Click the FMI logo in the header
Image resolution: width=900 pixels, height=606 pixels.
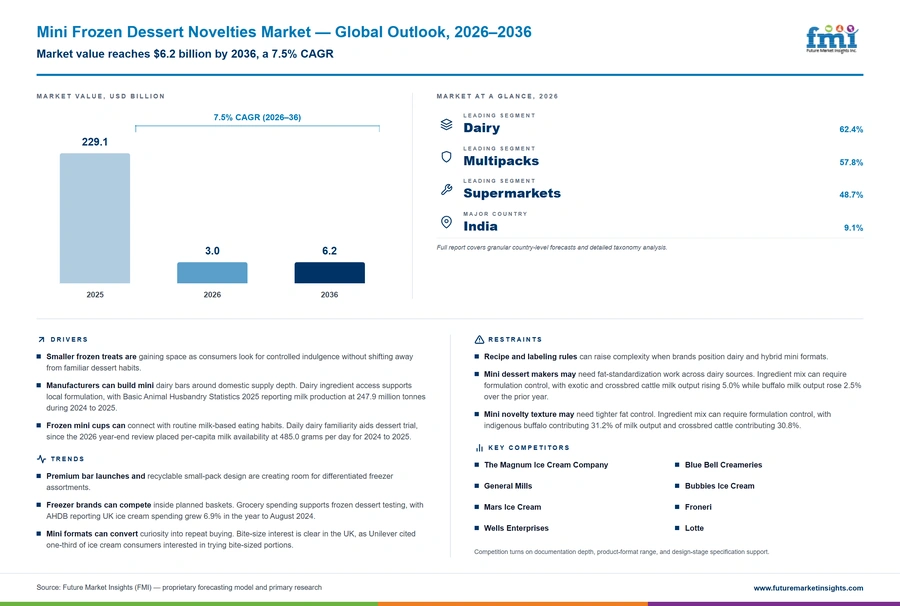coord(832,39)
